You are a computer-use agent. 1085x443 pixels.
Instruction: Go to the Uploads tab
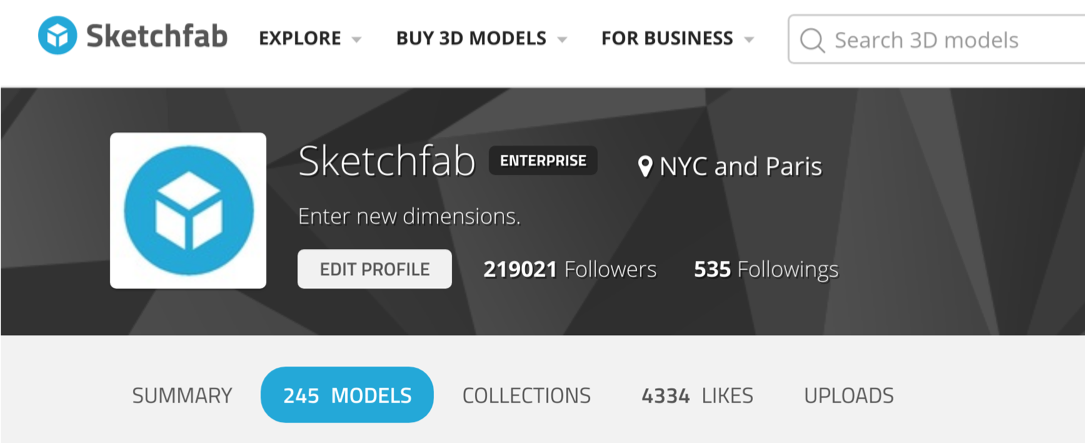[849, 395]
